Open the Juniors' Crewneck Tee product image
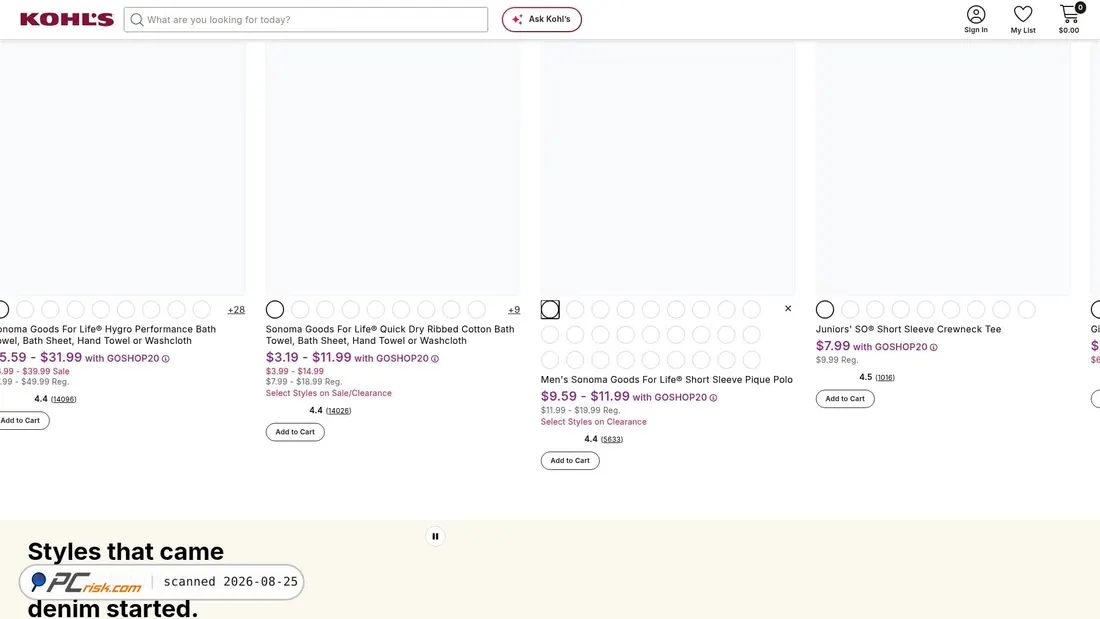This screenshot has width=1100, height=619. pos(943,167)
